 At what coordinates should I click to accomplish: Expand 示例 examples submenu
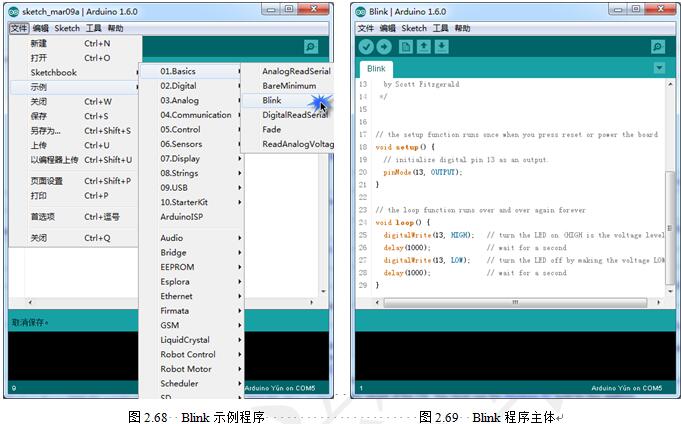click(x=75, y=87)
